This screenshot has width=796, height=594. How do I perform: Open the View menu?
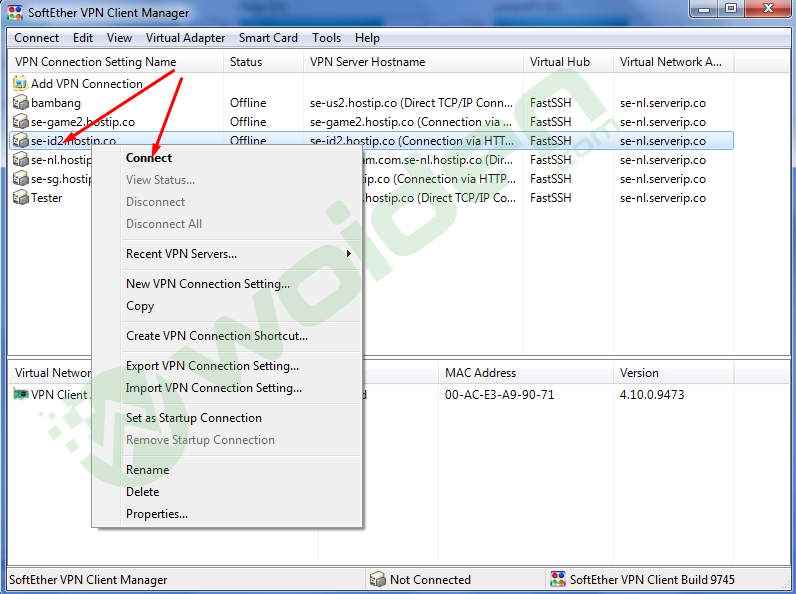click(119, 38)
